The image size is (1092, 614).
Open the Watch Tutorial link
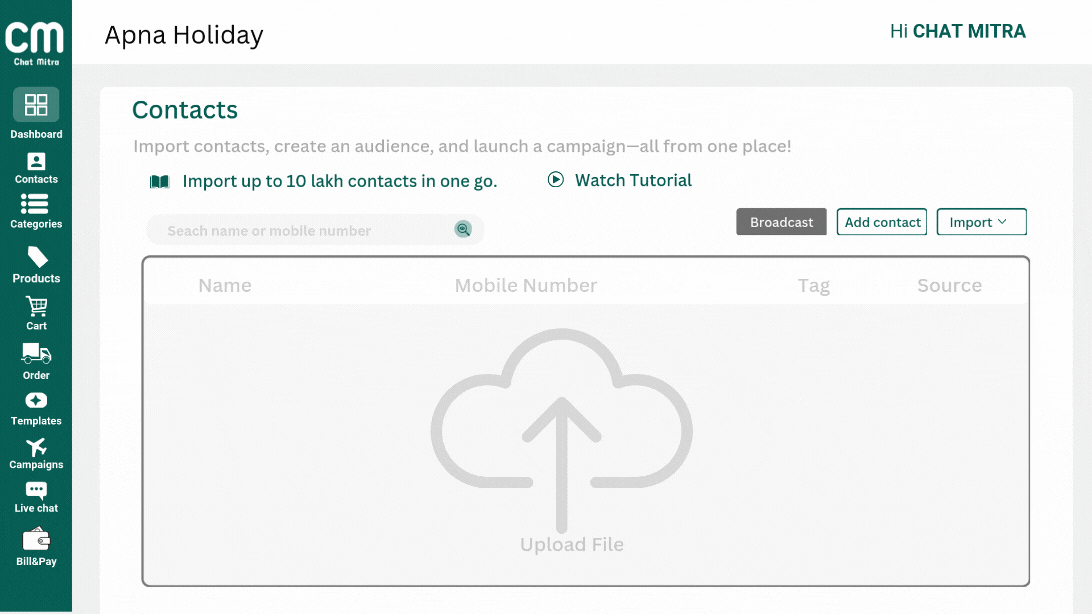(620, 181)
